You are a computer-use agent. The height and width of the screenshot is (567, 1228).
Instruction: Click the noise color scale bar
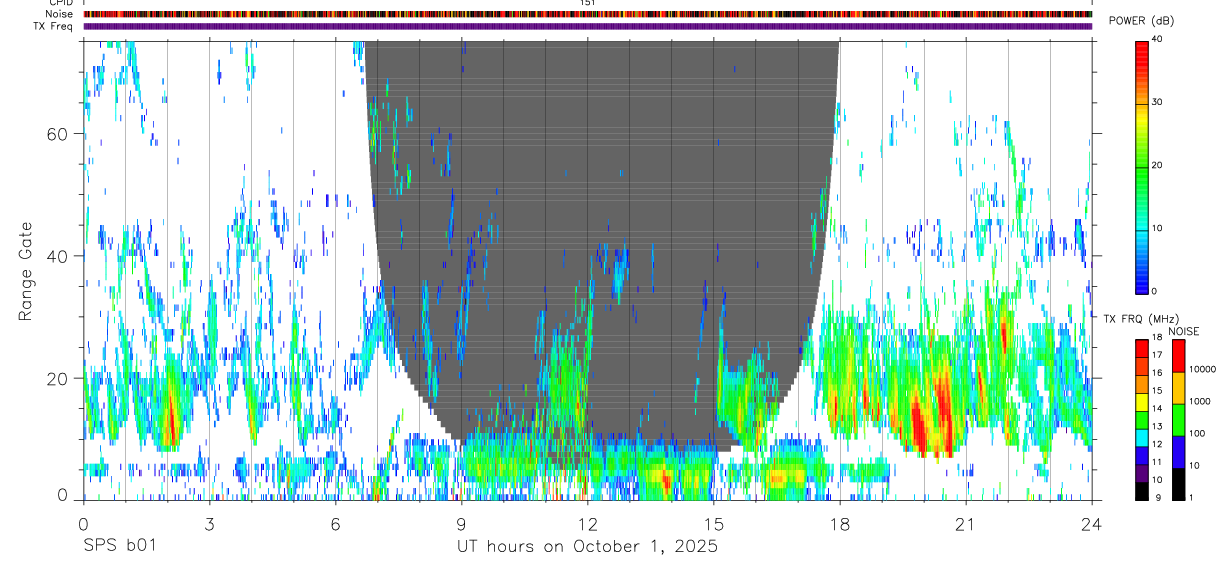(1178, 420)
